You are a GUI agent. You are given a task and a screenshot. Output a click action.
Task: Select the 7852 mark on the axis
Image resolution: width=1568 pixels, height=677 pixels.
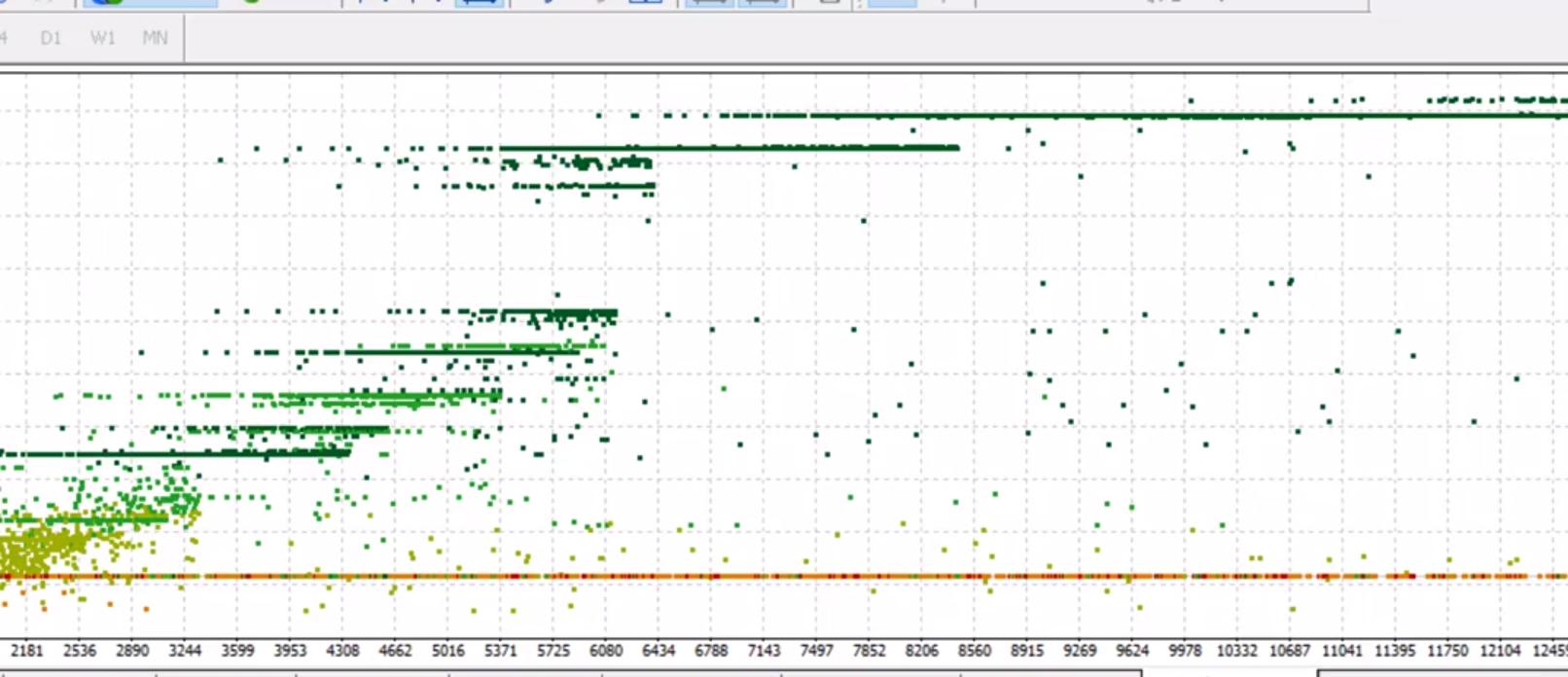click(x=869, y=650)
